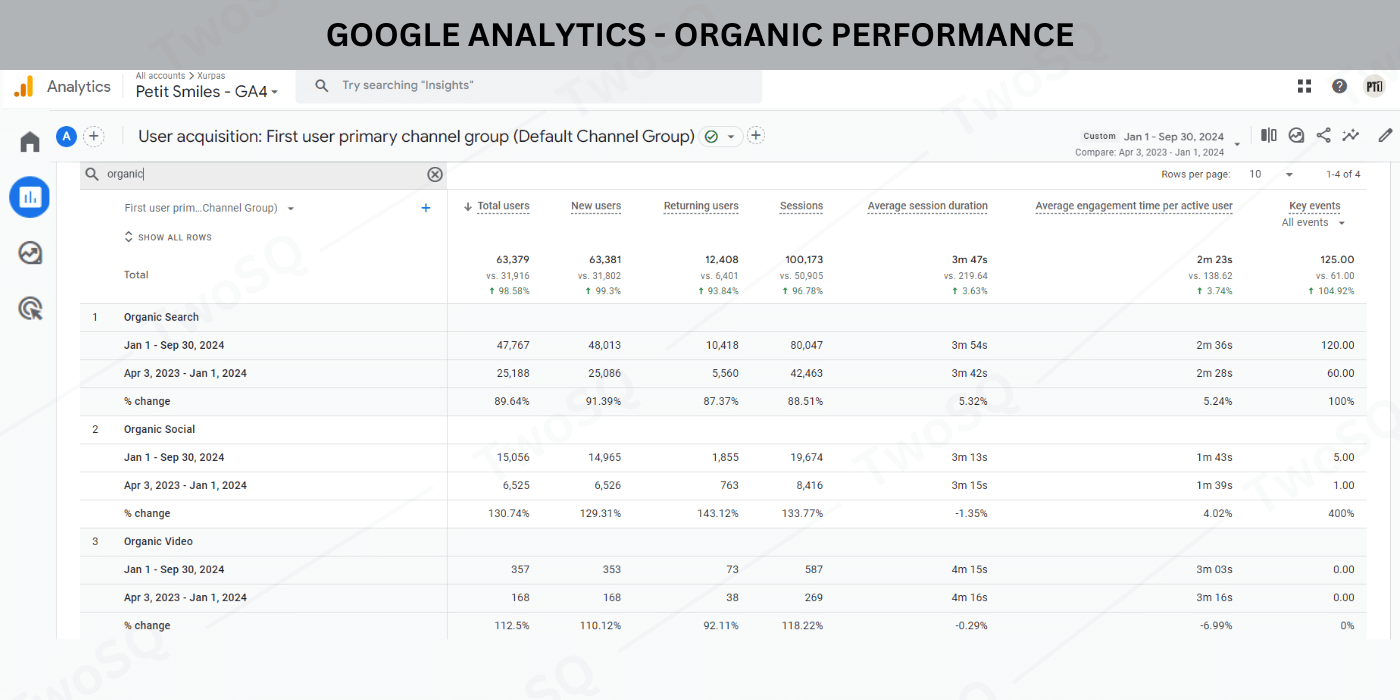
Task: Click SHOW ALL ROWS toggle
Action: [x=168, y=237]
